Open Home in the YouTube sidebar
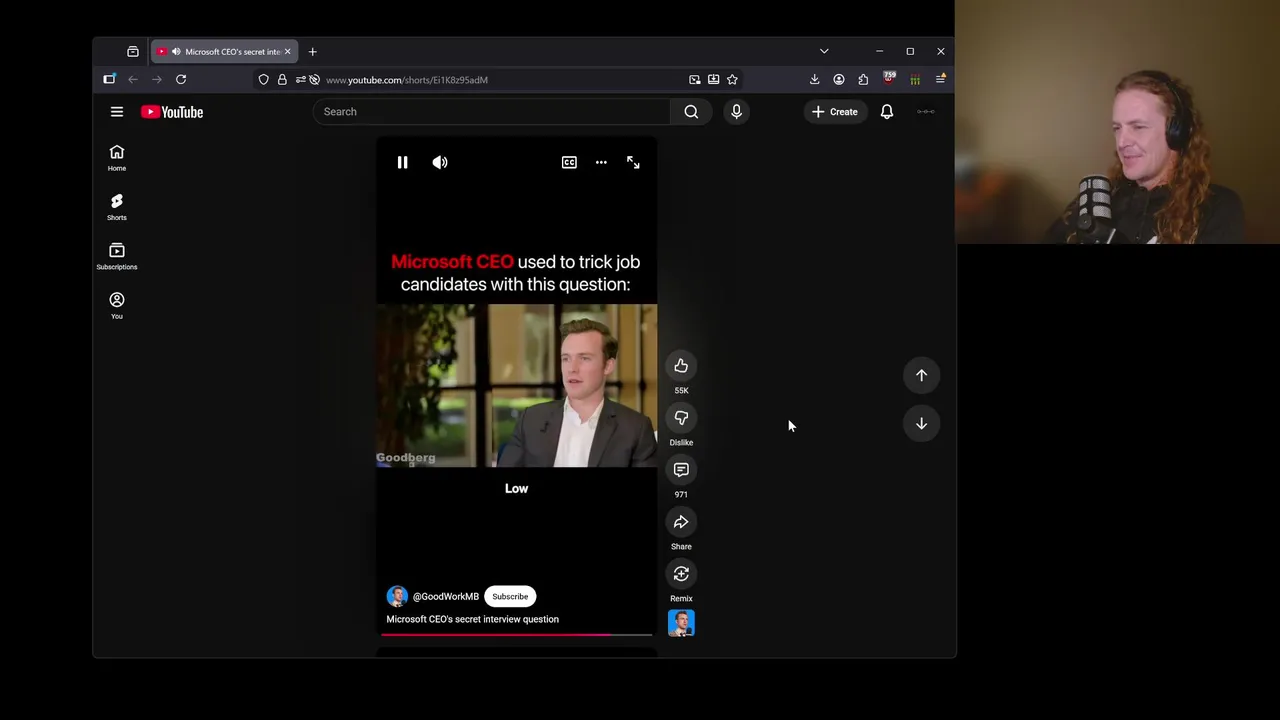1280x720 pixels. [x=117, y=158]
